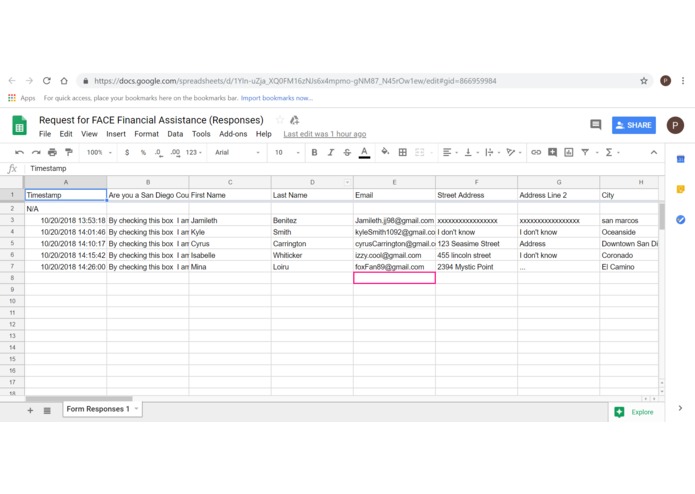Show the all sheets list
The height and width of the screenshot is (494, 695).
pyautogui.click(x=47, y=411)
